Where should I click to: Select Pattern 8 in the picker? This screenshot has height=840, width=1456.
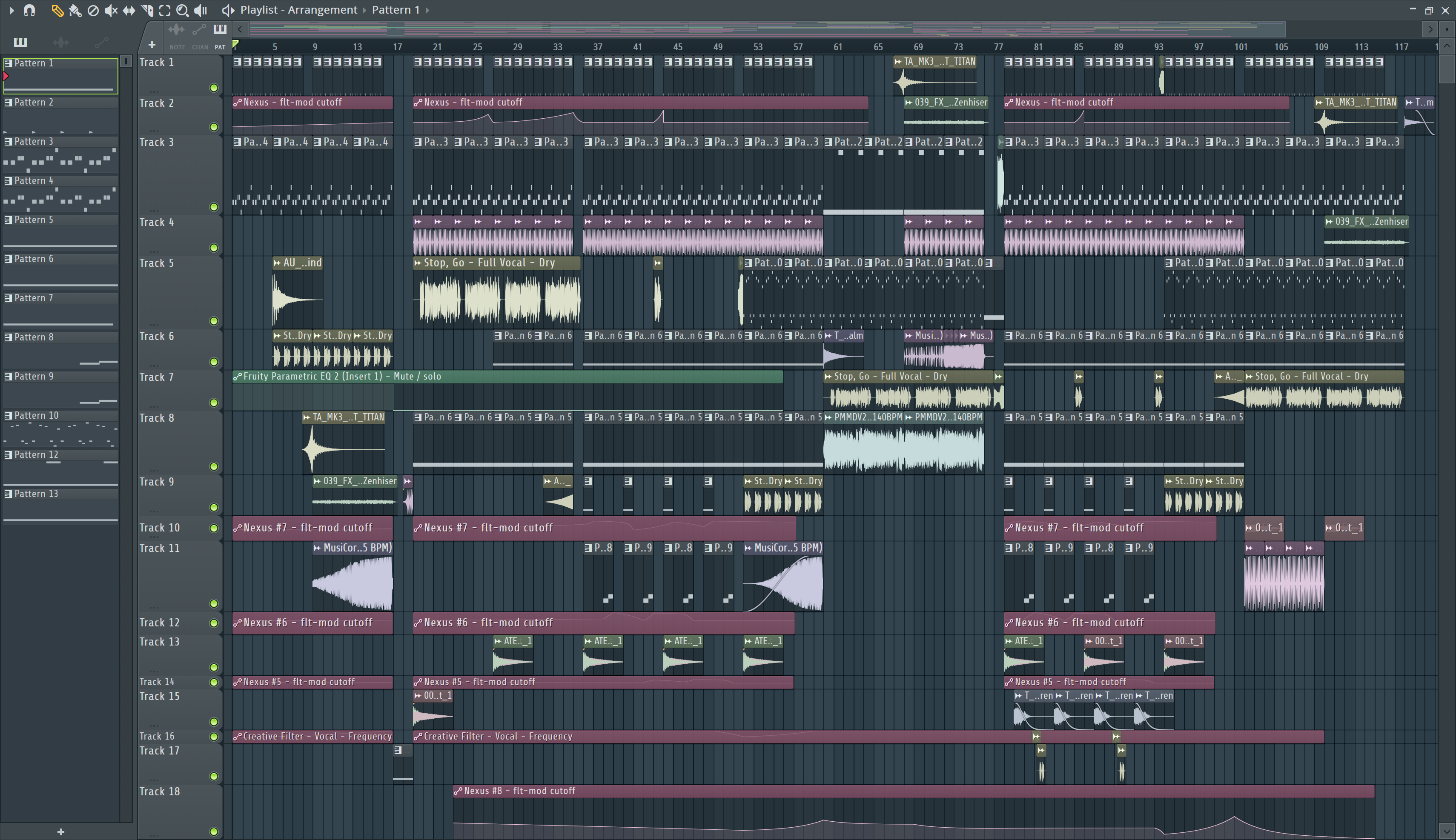(x=60, y=350)
